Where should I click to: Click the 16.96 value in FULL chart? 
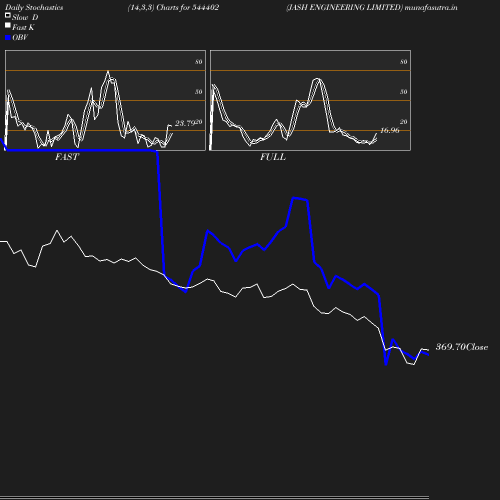tap(390, 130)
